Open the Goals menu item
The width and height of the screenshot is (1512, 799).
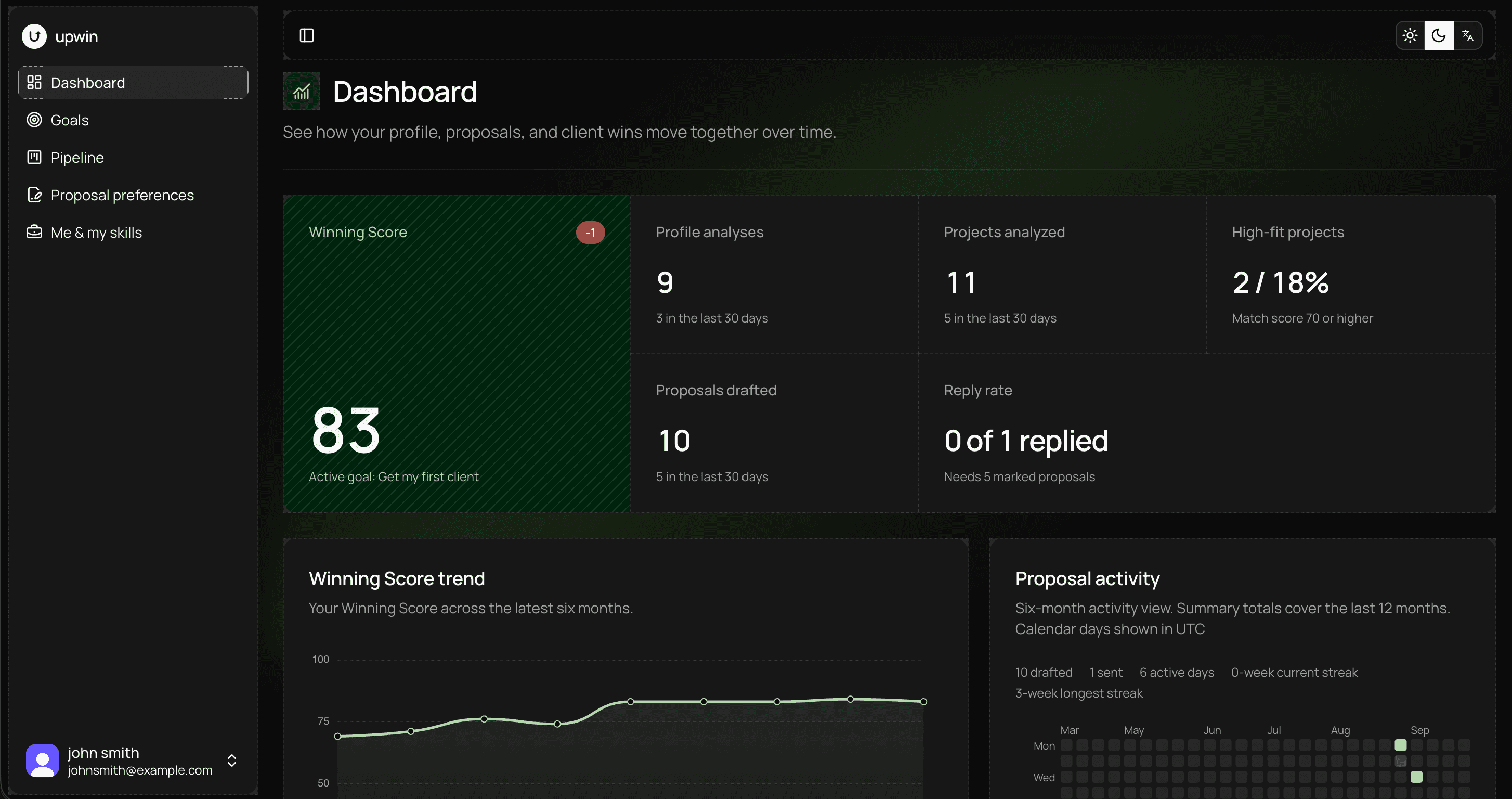[x=133, y=120]
